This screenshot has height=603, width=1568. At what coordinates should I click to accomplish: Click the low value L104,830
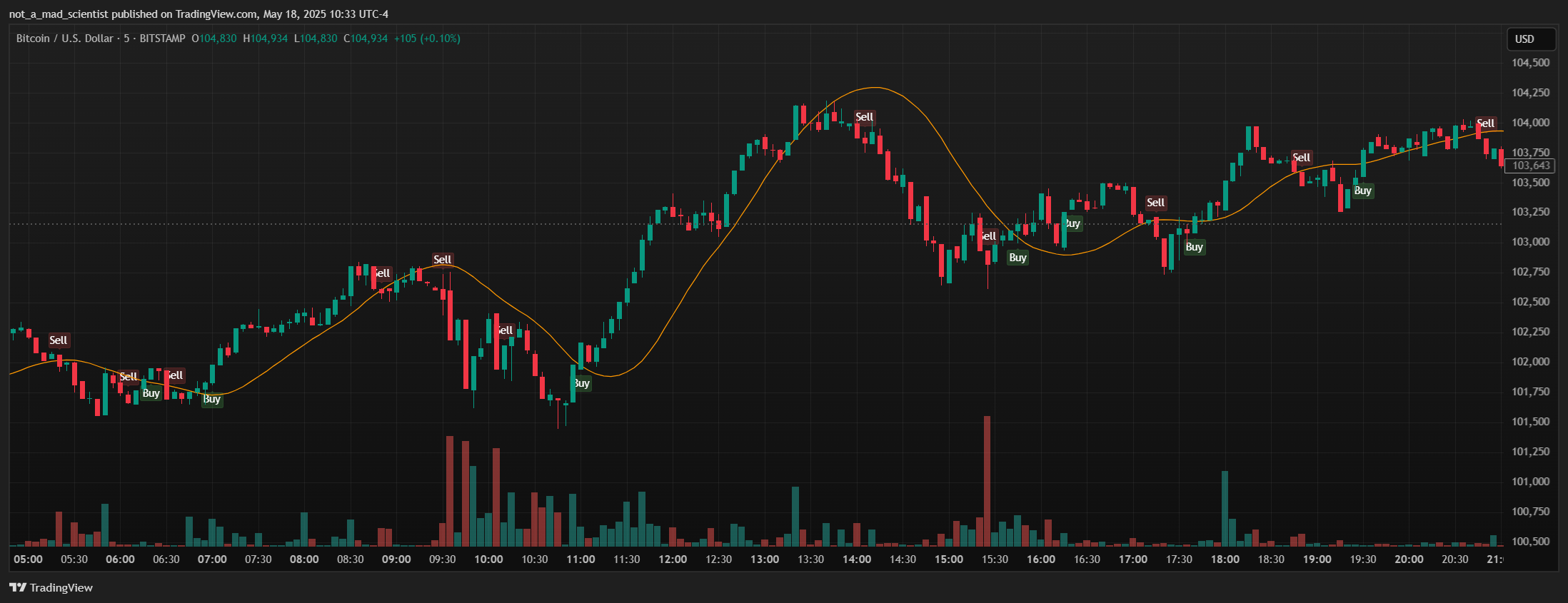(315, 39)
